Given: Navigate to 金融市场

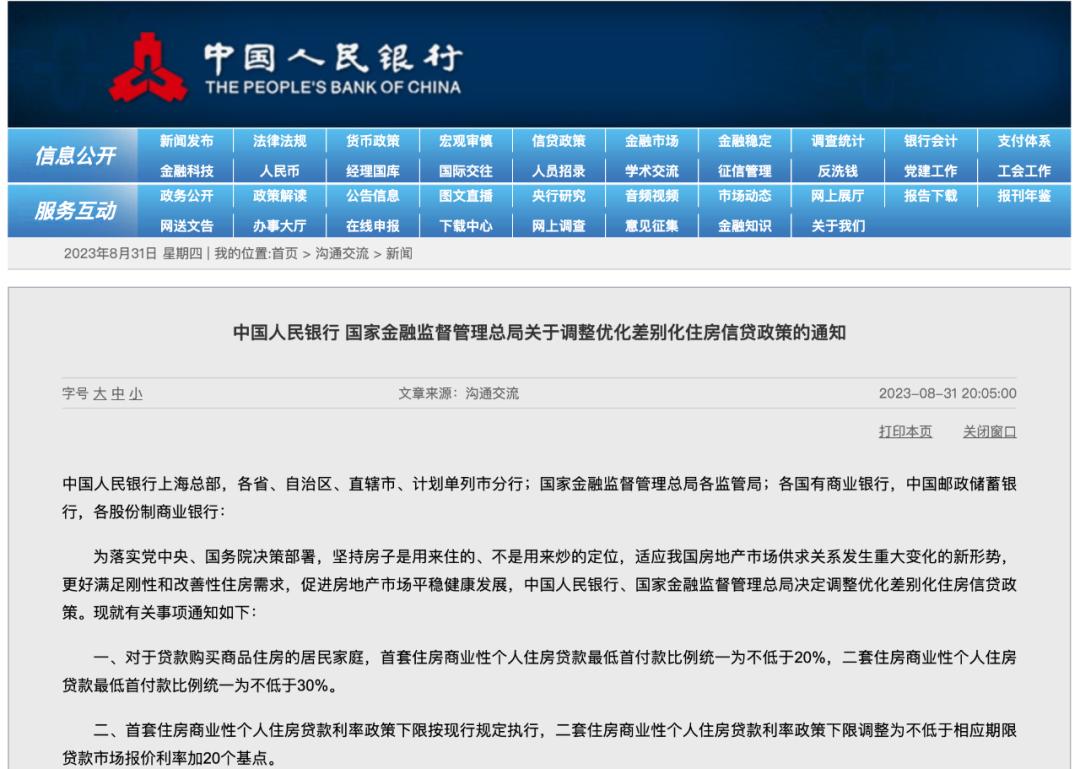Looking at the screenshot, I should point(654,141).
